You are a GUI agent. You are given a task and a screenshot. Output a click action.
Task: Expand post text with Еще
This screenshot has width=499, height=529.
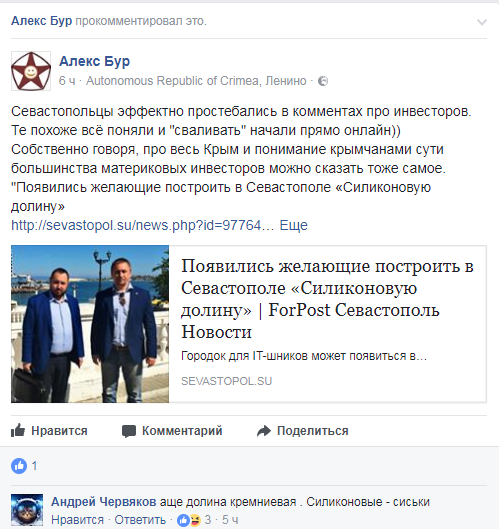coord(294,225)
